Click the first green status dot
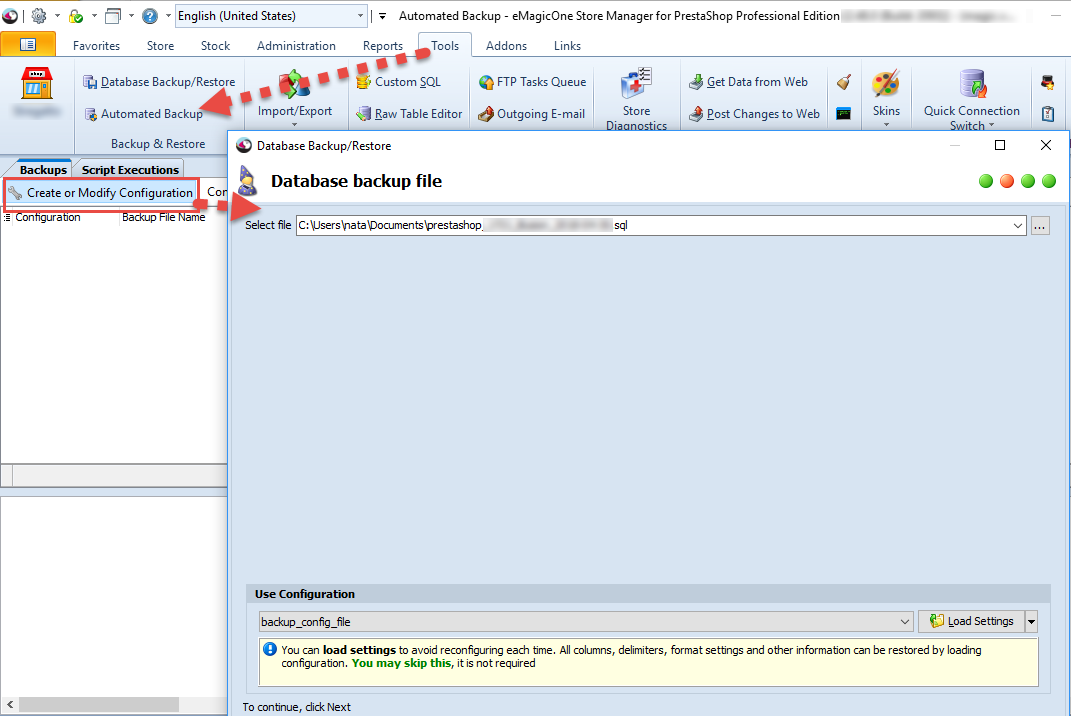 [986, 181]
